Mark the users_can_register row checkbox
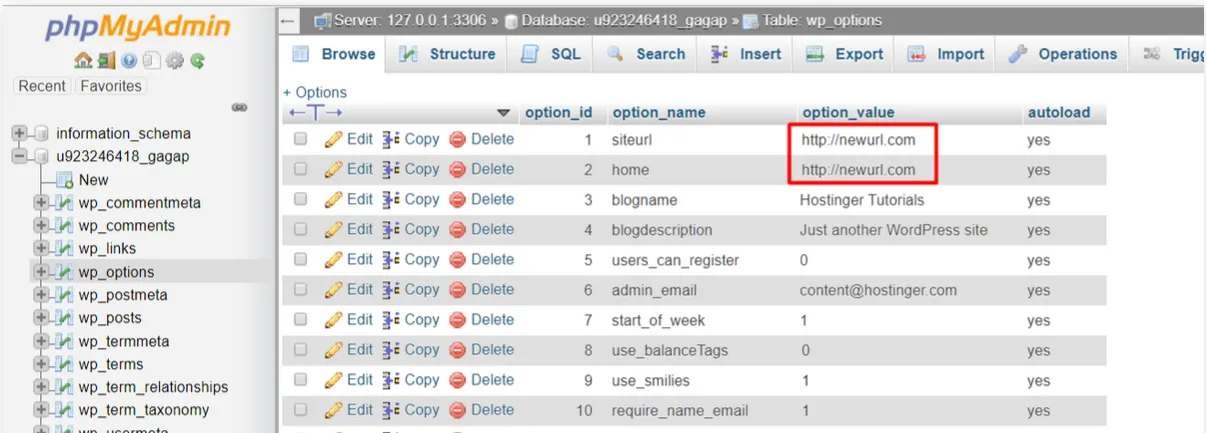Screen dimensions: 1206x433 point(300,260)
